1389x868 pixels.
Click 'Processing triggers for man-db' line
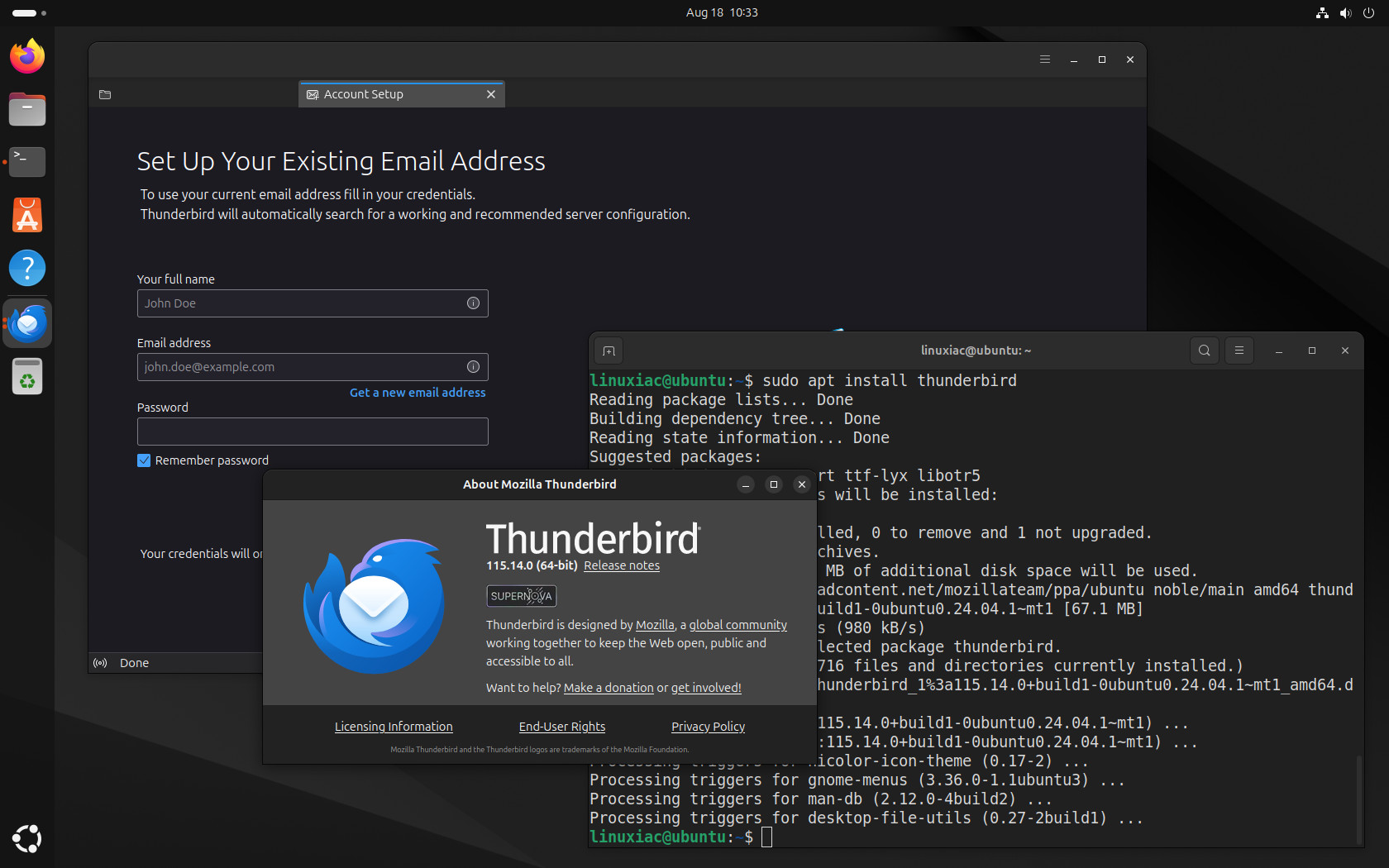[821, 799]
